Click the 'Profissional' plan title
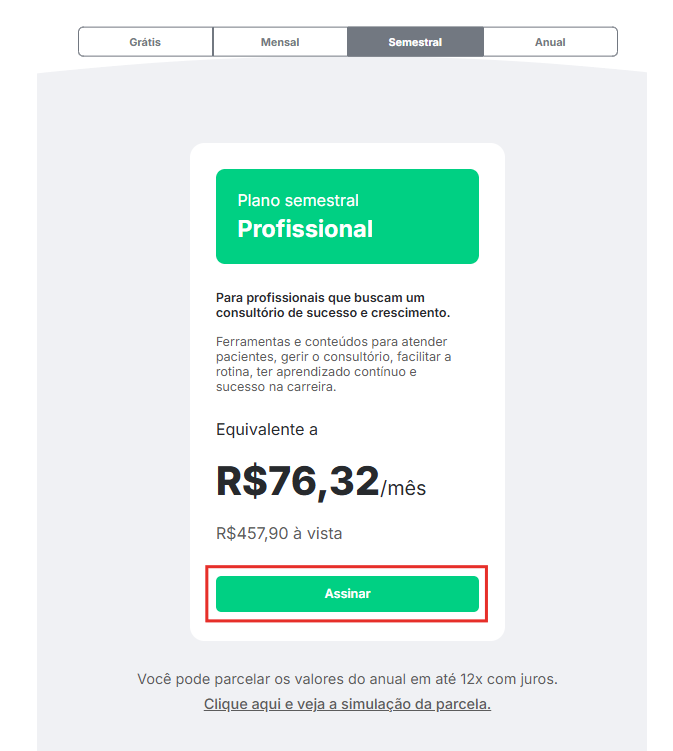The width and height of the screenshot is (673, 751). (305, 229)
